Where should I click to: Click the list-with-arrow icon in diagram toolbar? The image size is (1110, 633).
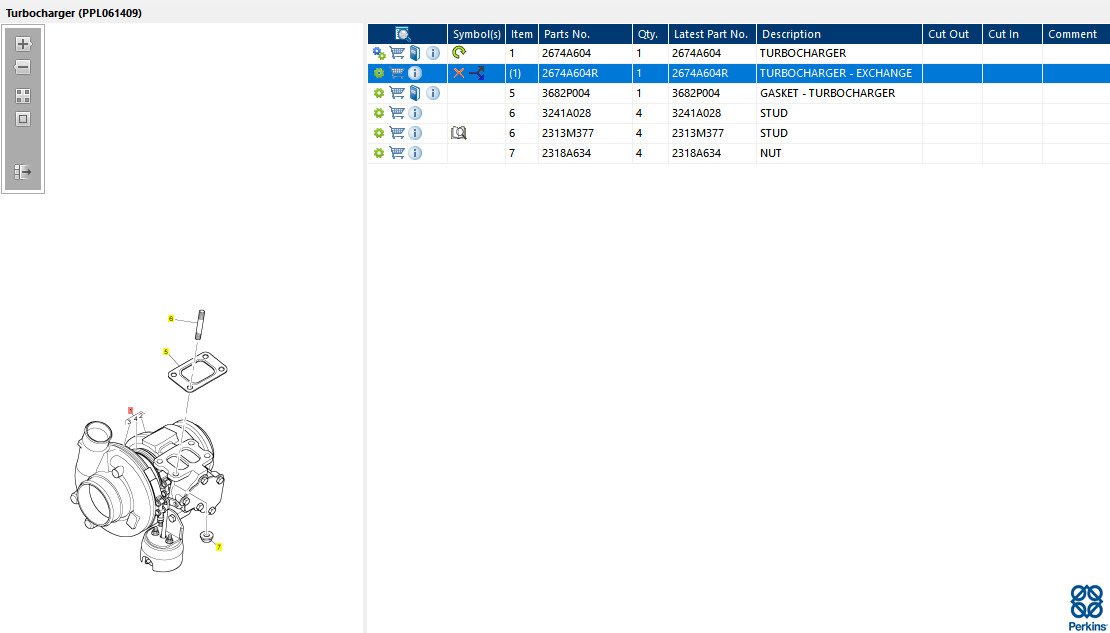click(23, 171)
